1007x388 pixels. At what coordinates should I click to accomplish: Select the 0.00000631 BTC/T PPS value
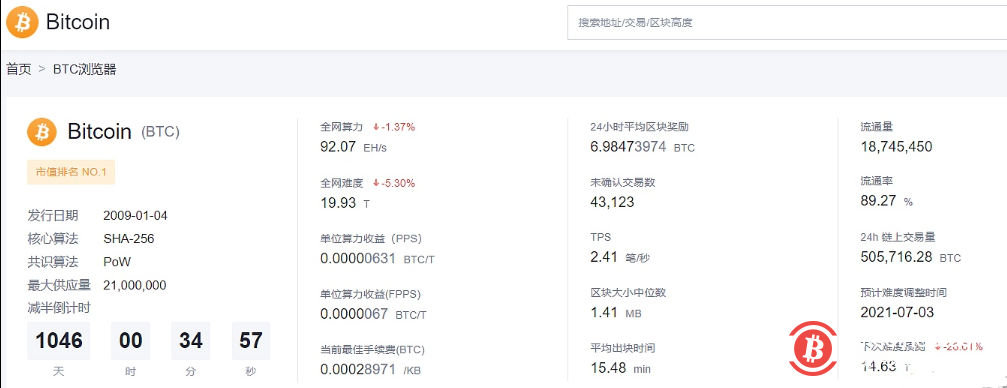coord(377,258)
